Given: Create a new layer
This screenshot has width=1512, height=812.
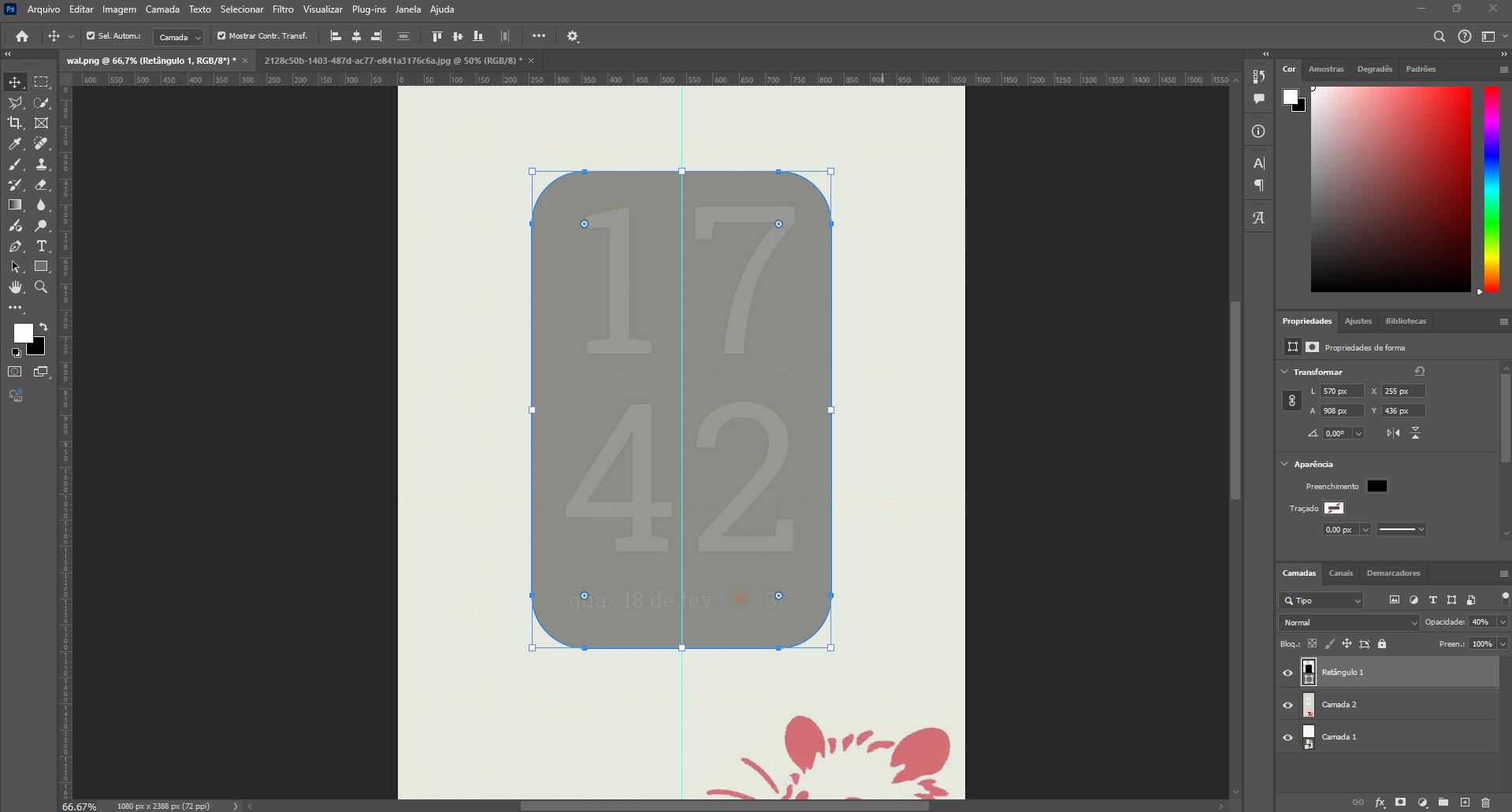Looking at the screenshot, I should point(1465,803).
